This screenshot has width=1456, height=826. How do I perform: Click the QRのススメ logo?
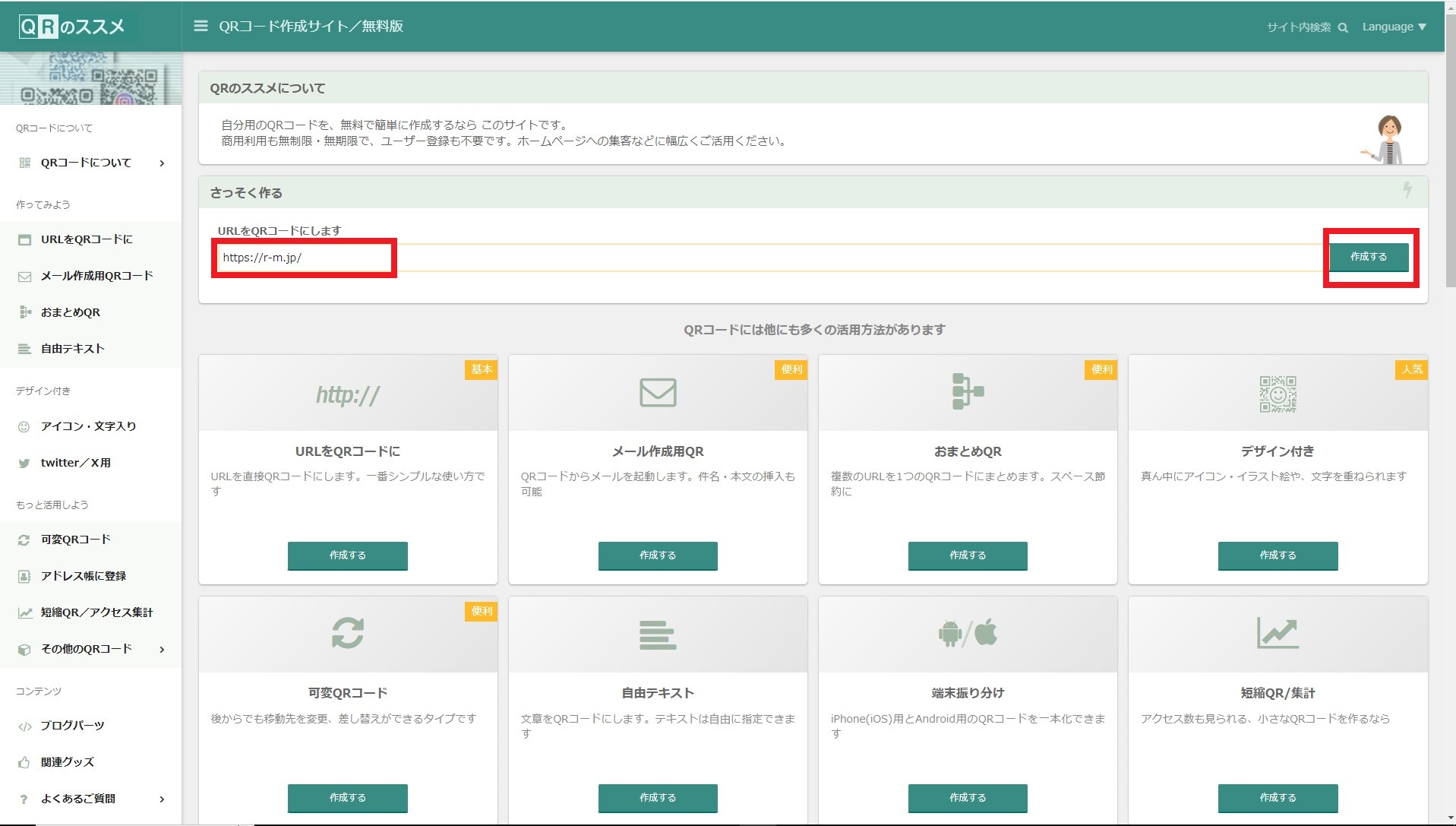pyautogui.click(x=72, y=27)
